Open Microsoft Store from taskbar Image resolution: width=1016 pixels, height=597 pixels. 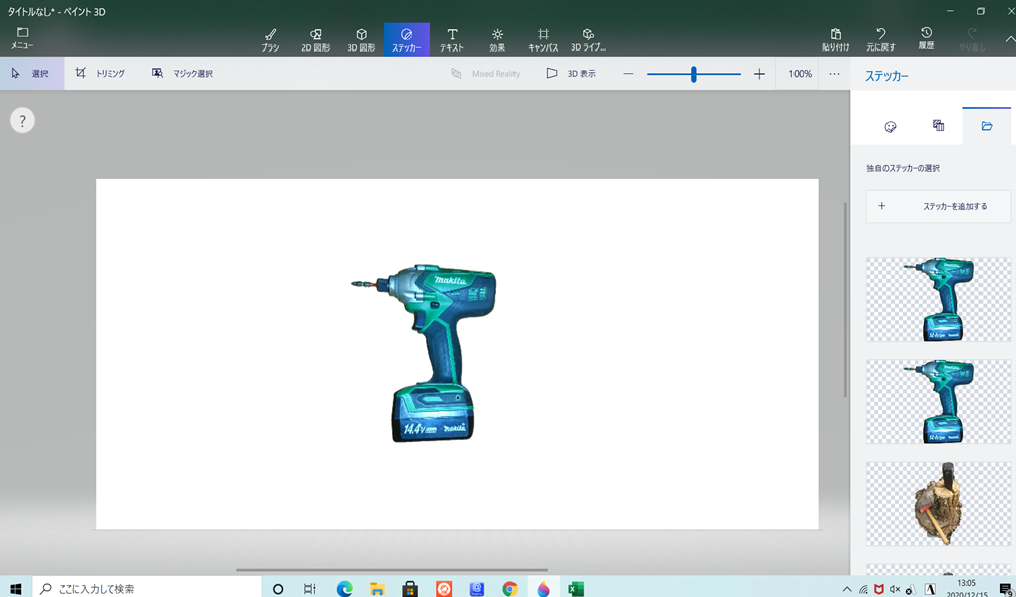pos(410,589)
